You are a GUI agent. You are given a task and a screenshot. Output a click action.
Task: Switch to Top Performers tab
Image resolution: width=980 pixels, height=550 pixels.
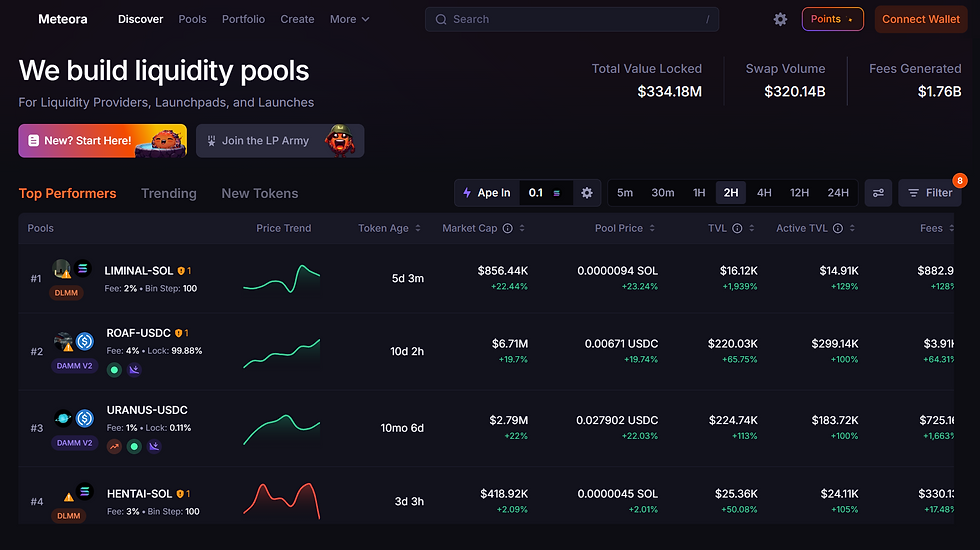click(x=68, y=194)
